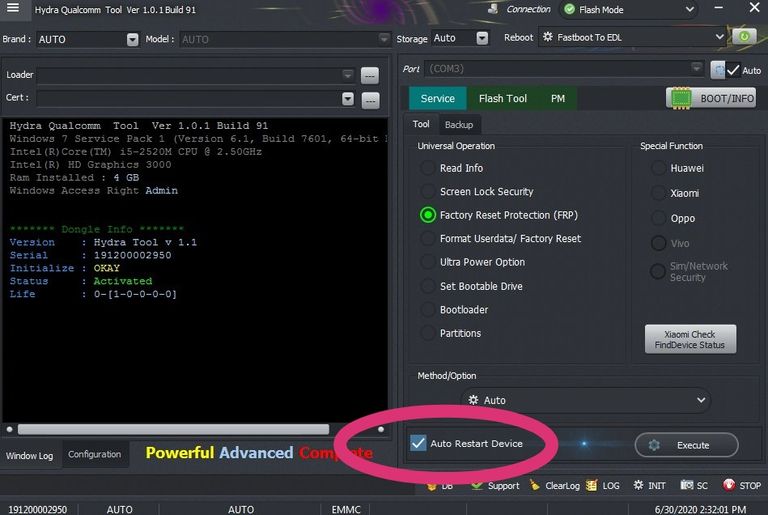Take a screenshot with SC camera icon
The height and width of the screenshot is (515, 768).
click(x=687, y=485)
